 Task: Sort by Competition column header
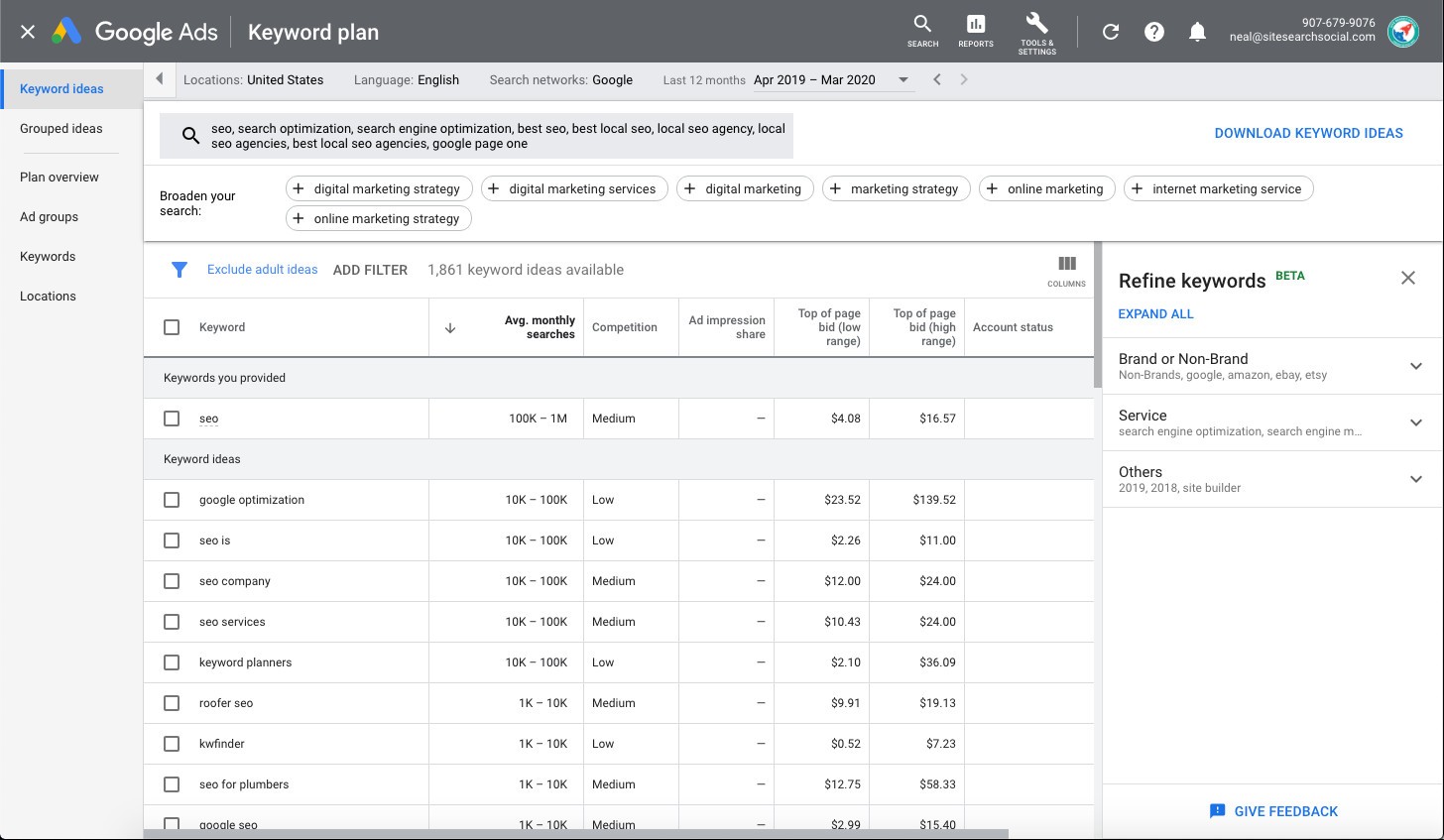tap(625, 327)
